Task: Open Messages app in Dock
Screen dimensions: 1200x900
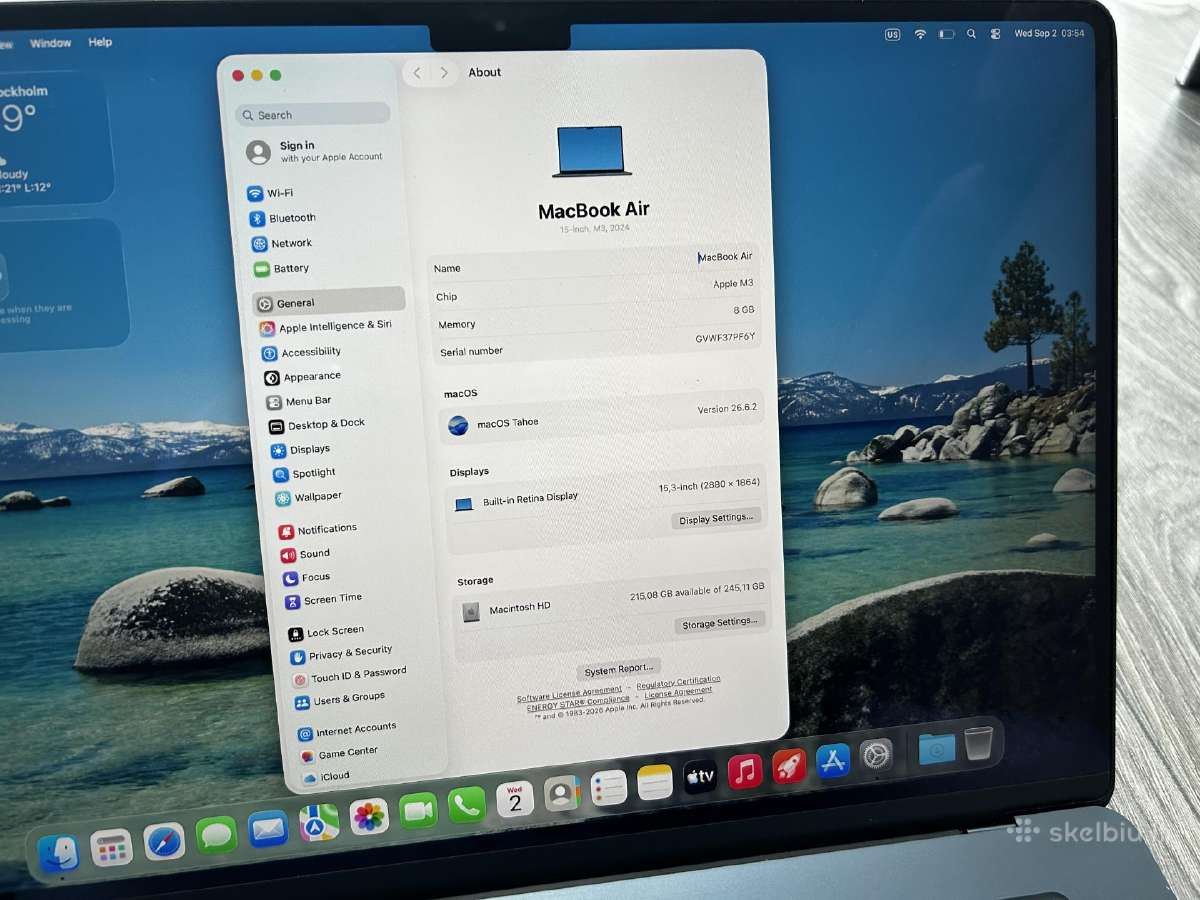Action: (216, 834)
